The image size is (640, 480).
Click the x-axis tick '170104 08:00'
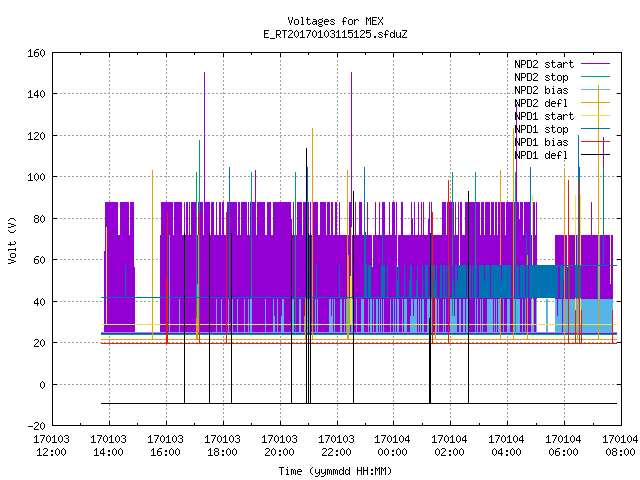click(620, 446)
